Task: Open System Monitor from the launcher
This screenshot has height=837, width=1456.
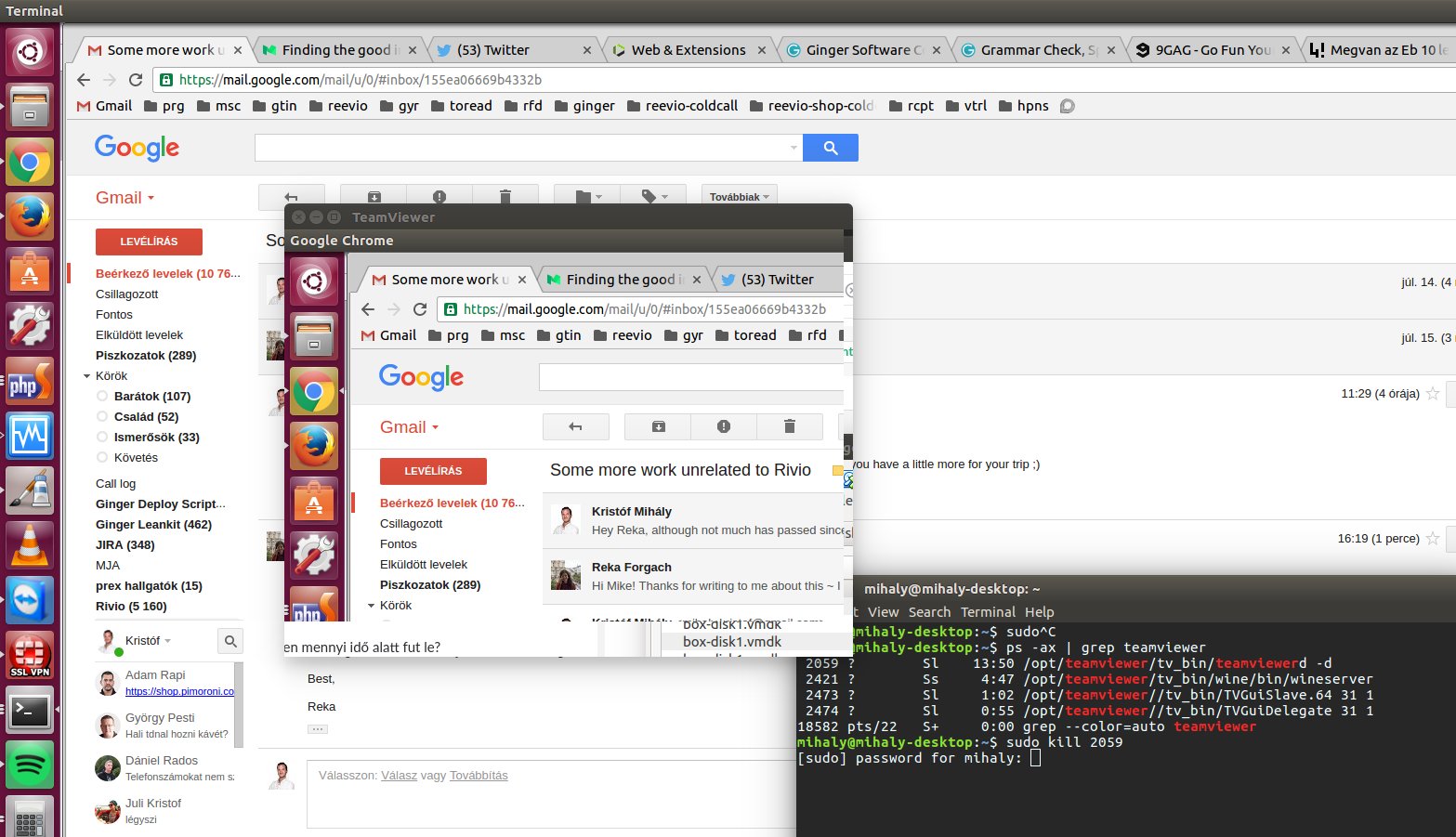Action: (x=30, y=436)
